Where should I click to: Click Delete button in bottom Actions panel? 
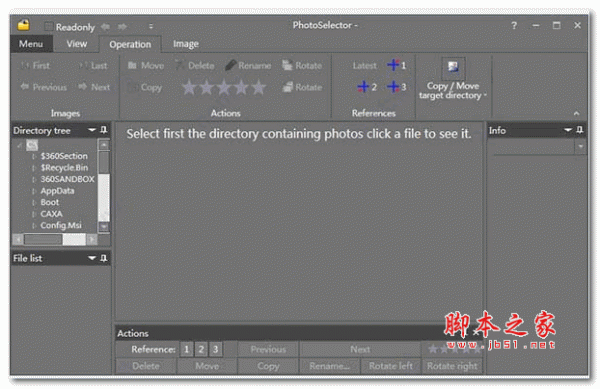pos(146,366)
